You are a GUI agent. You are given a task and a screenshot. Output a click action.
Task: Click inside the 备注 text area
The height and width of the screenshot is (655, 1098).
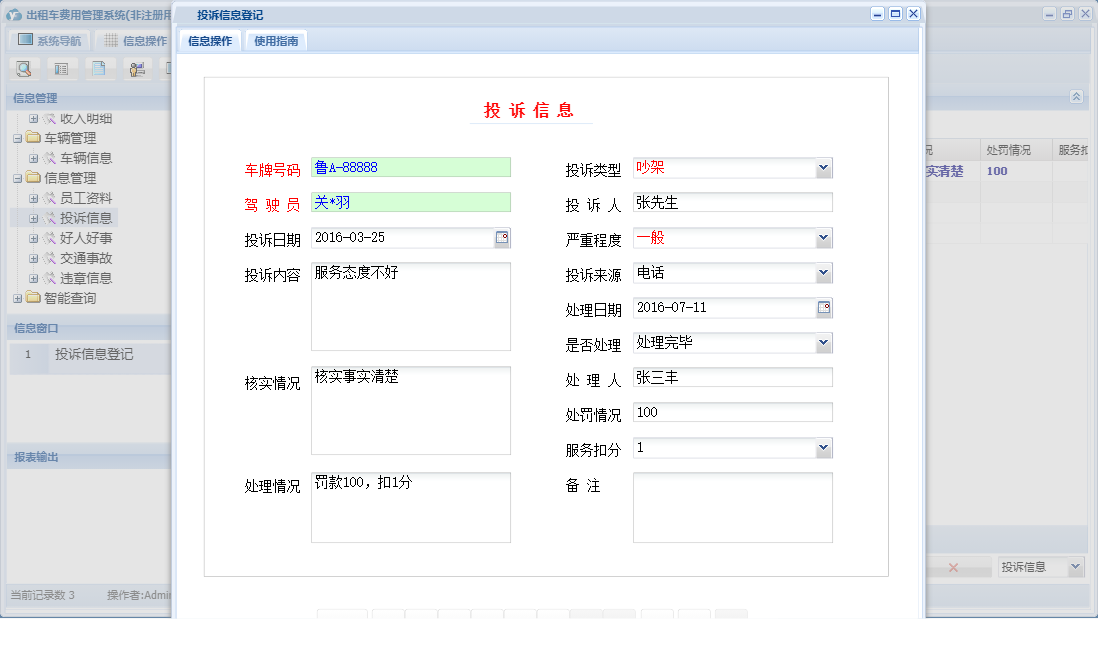(730, 505)
